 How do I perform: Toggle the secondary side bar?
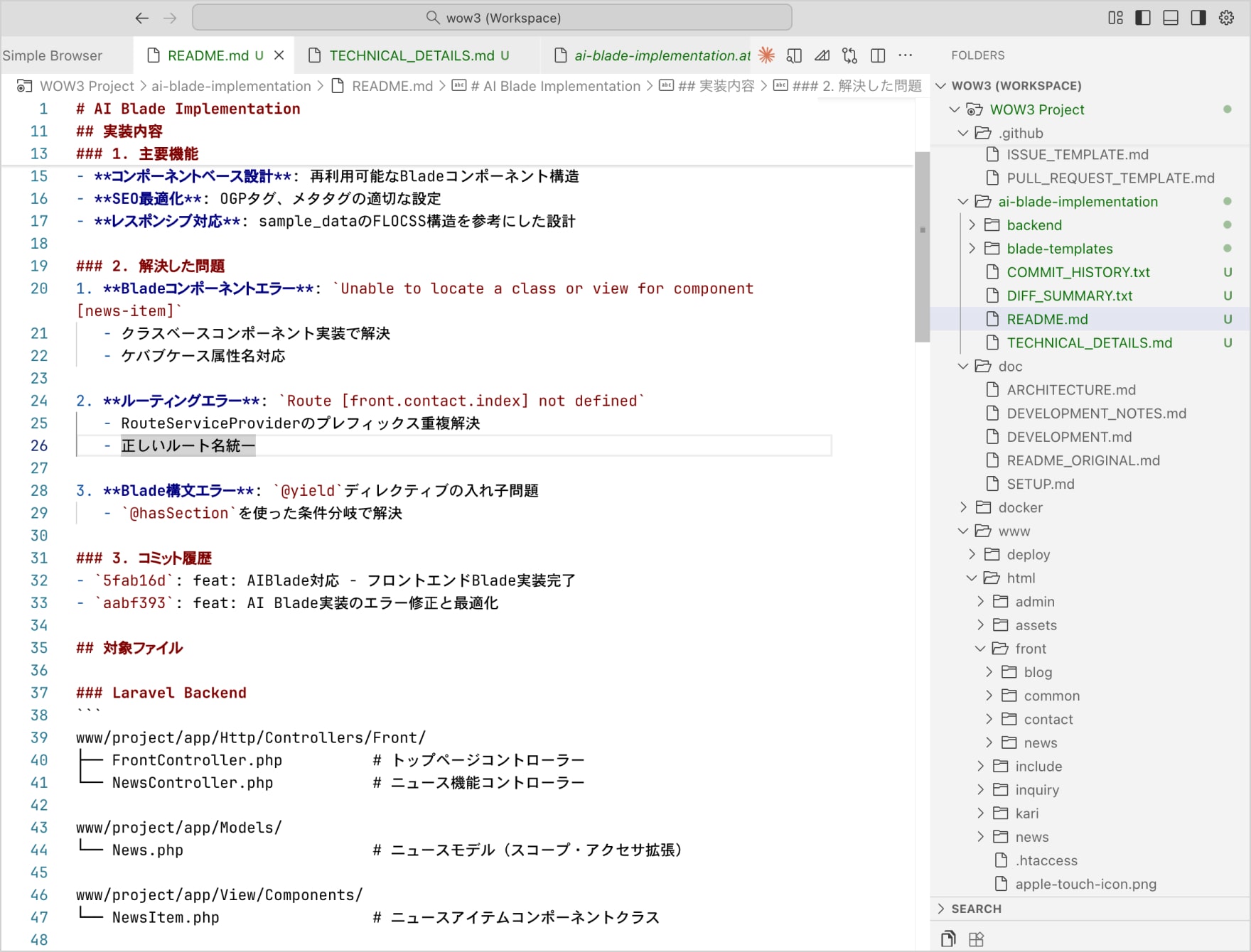pos(1198,18)
